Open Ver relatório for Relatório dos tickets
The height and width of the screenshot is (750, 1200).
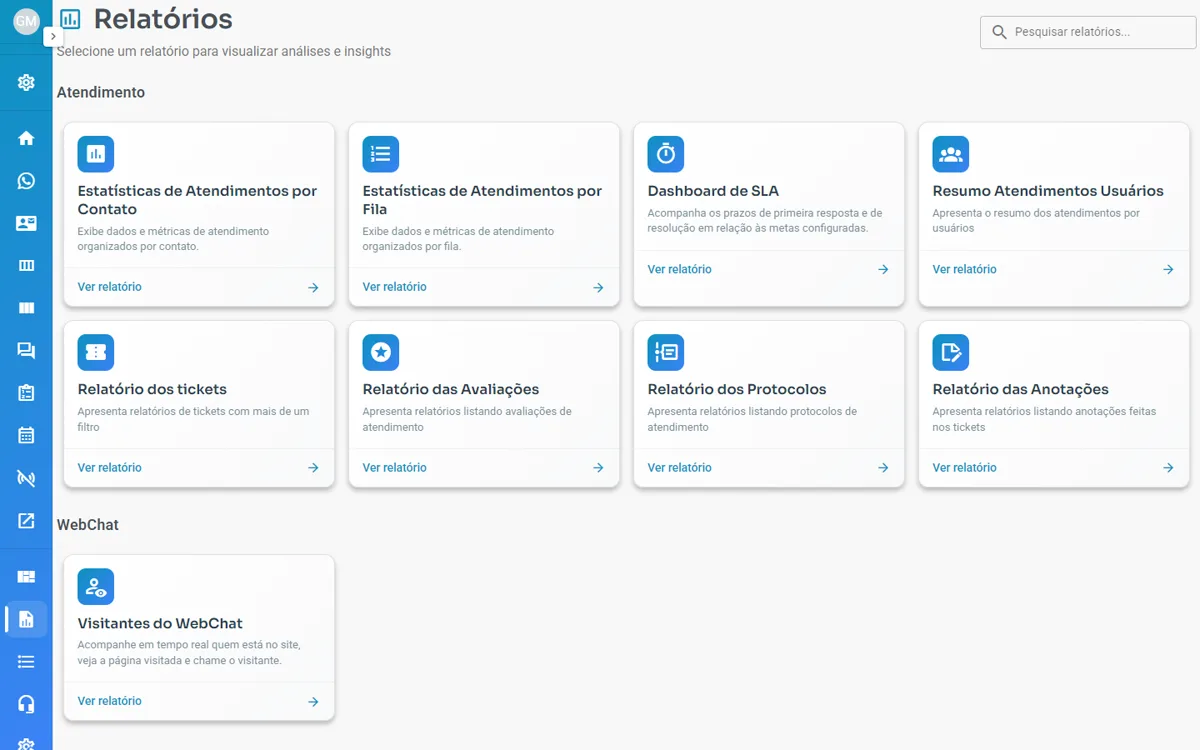coord(110,467)
